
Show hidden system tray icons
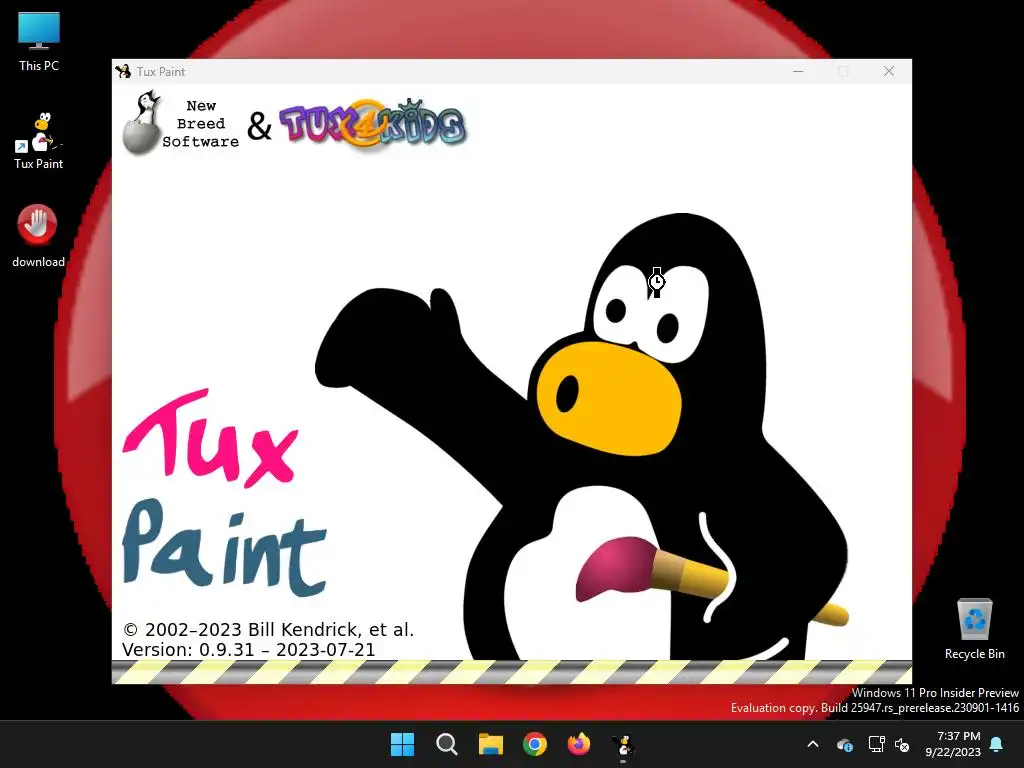pos(813,744)
